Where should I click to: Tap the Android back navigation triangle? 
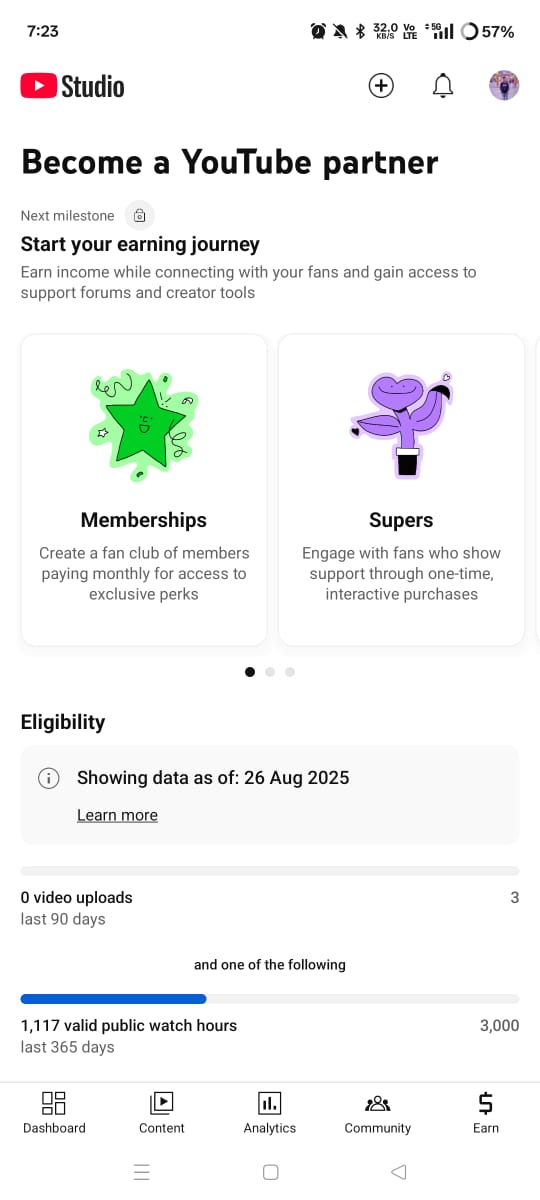coord(398,1172)
